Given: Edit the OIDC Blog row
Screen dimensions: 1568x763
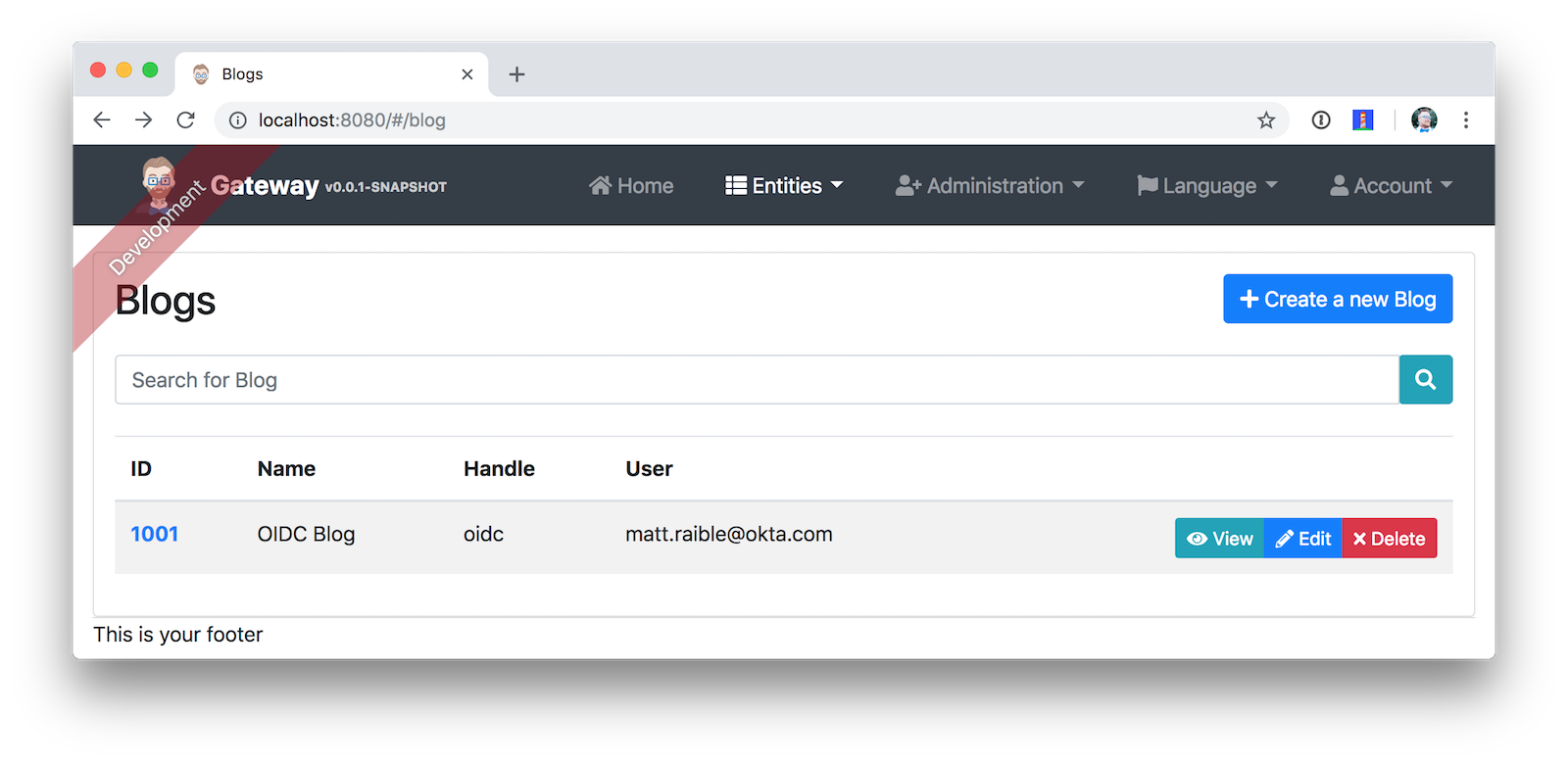Looking at the screenshot, I should click(1302, 539).
